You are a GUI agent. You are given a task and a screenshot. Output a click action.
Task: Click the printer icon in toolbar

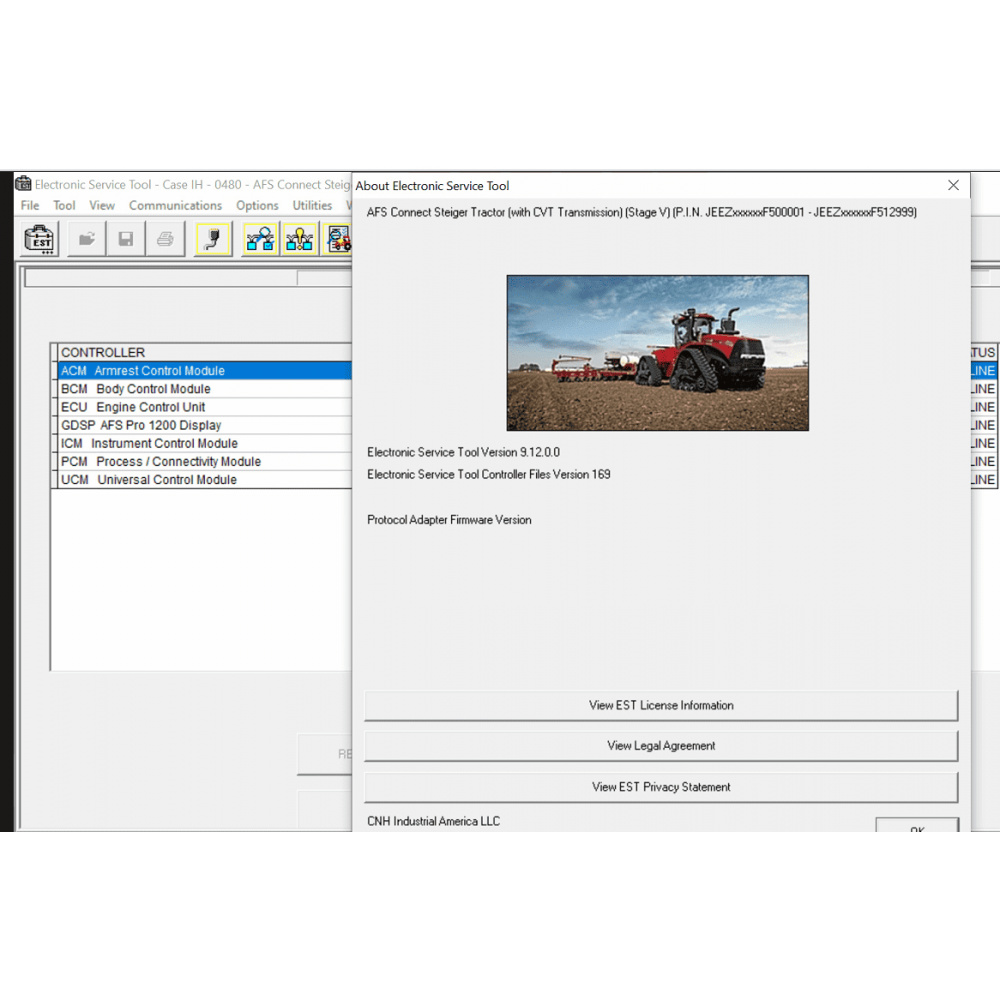165,239
